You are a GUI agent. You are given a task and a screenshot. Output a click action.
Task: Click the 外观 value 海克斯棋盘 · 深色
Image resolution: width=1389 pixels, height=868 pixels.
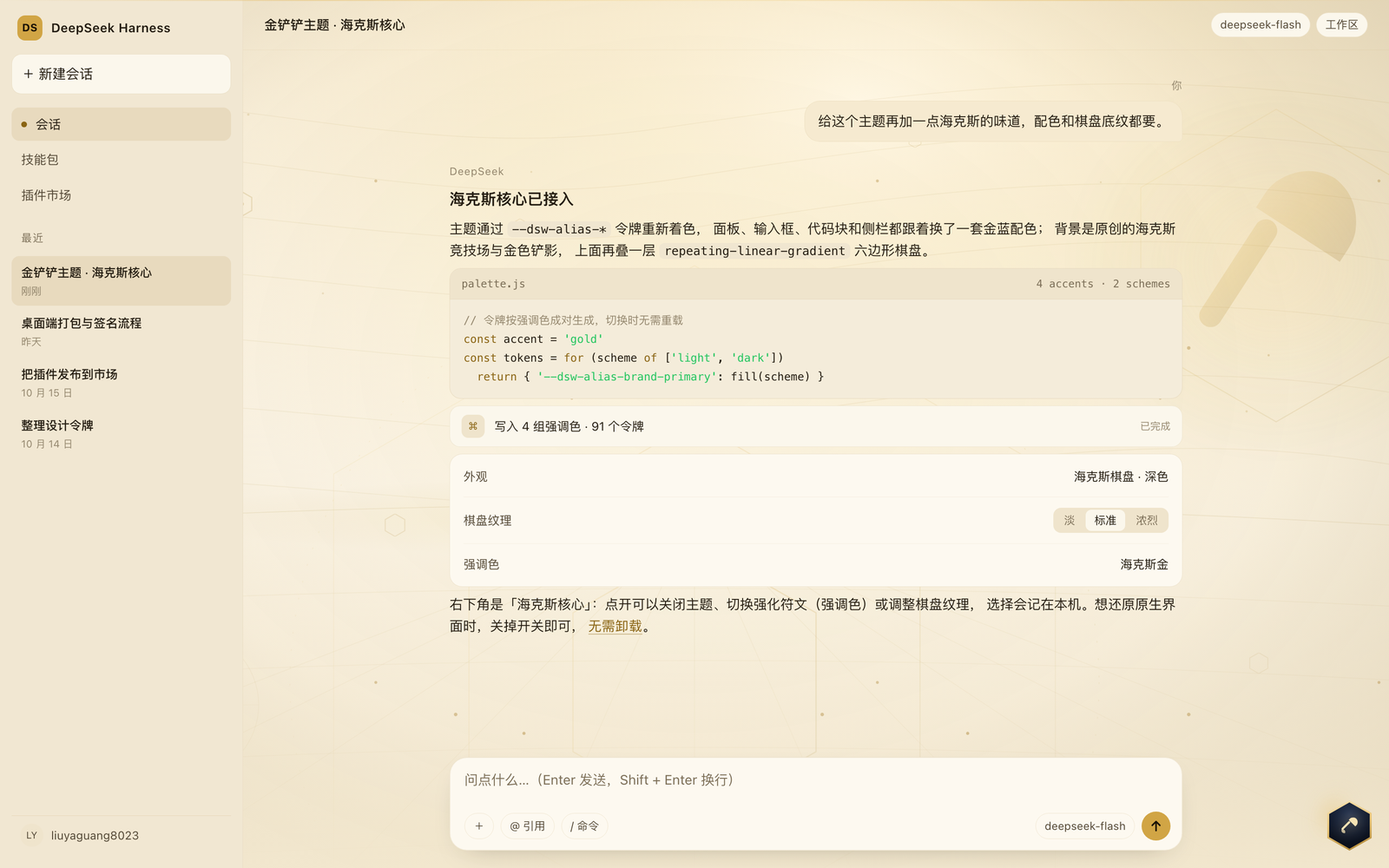pos(1121,477)
